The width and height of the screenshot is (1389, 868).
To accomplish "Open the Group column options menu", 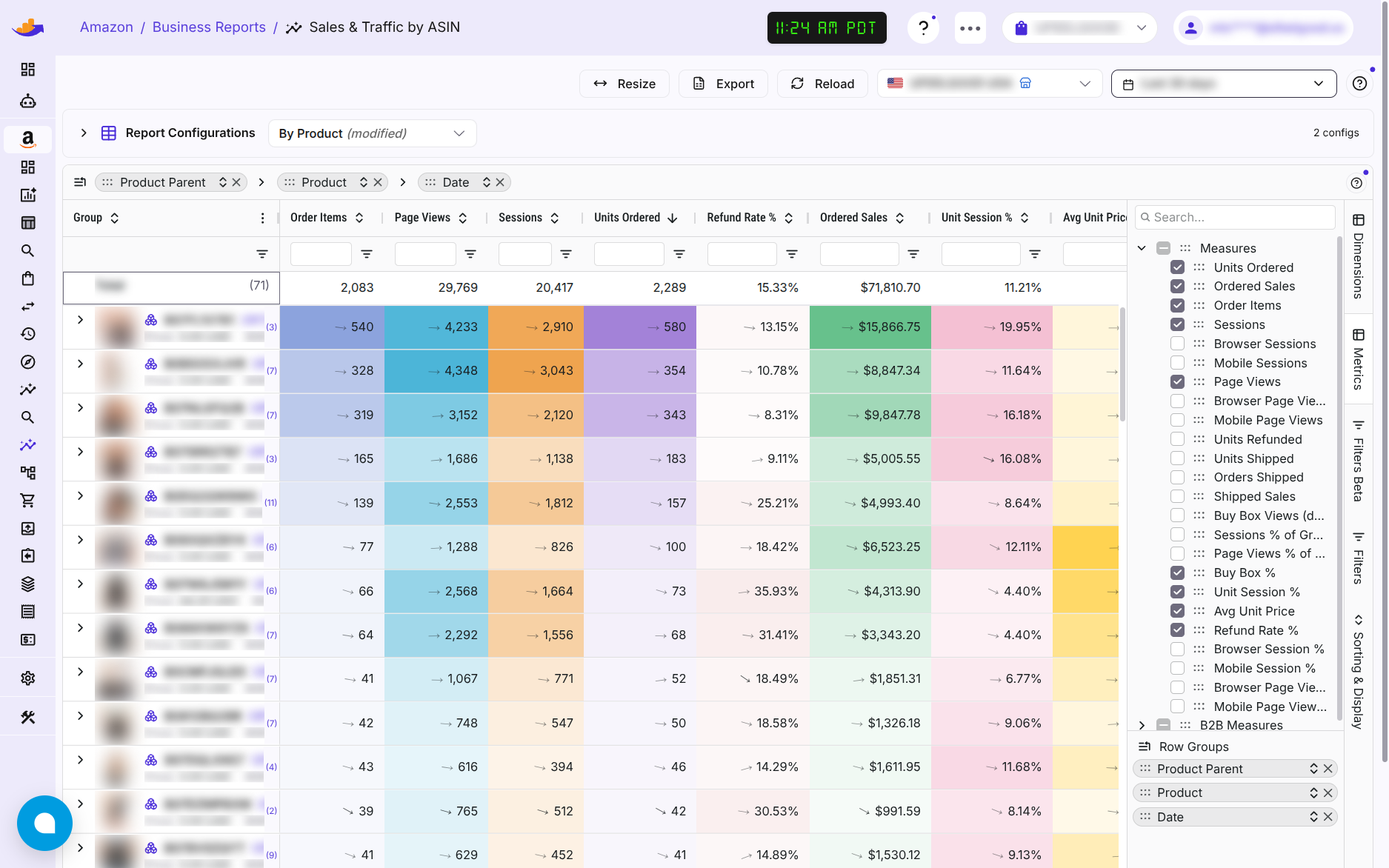I will click(262, 218).
